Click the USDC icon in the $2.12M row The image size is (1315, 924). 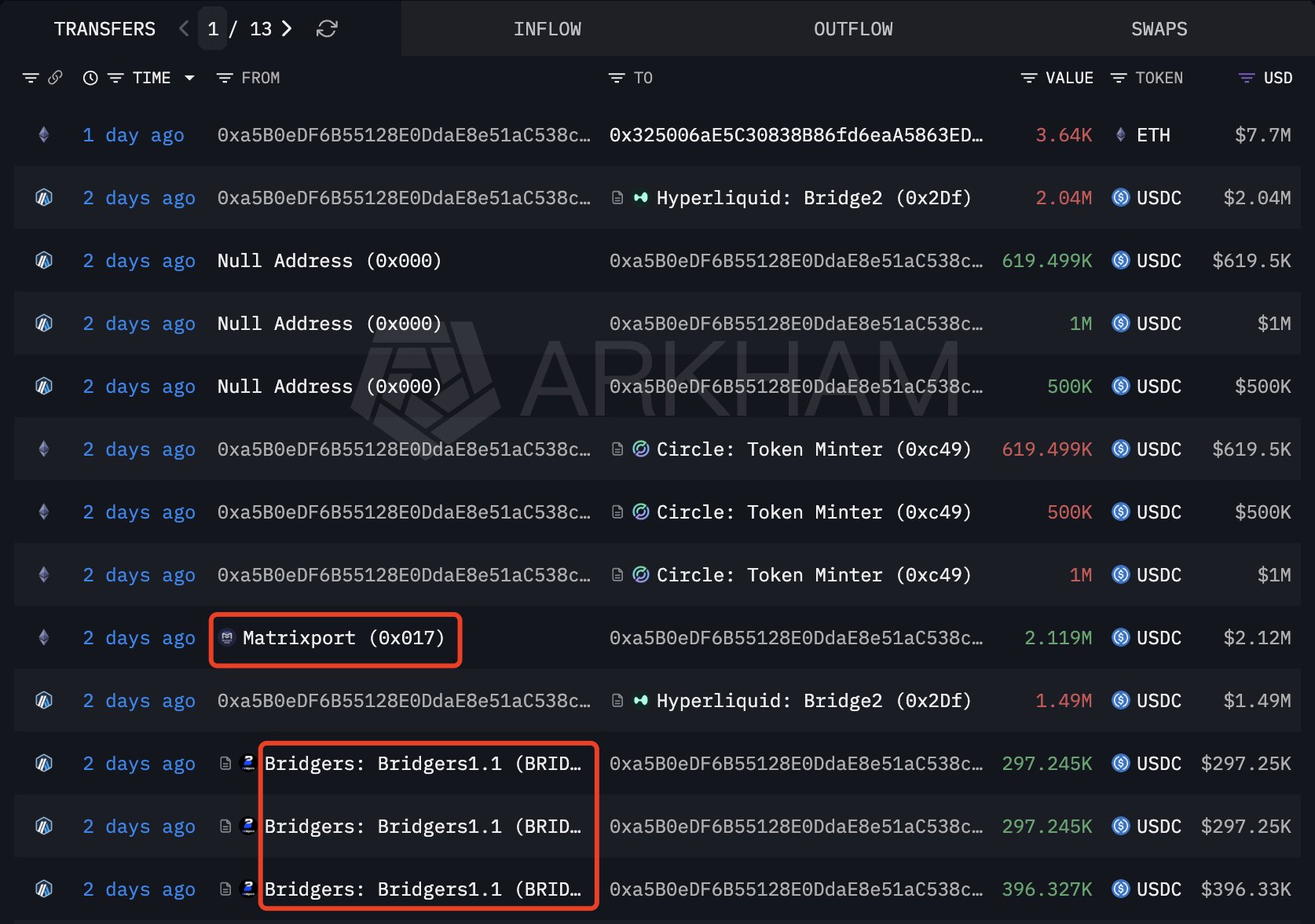[x=1121, y=638]
